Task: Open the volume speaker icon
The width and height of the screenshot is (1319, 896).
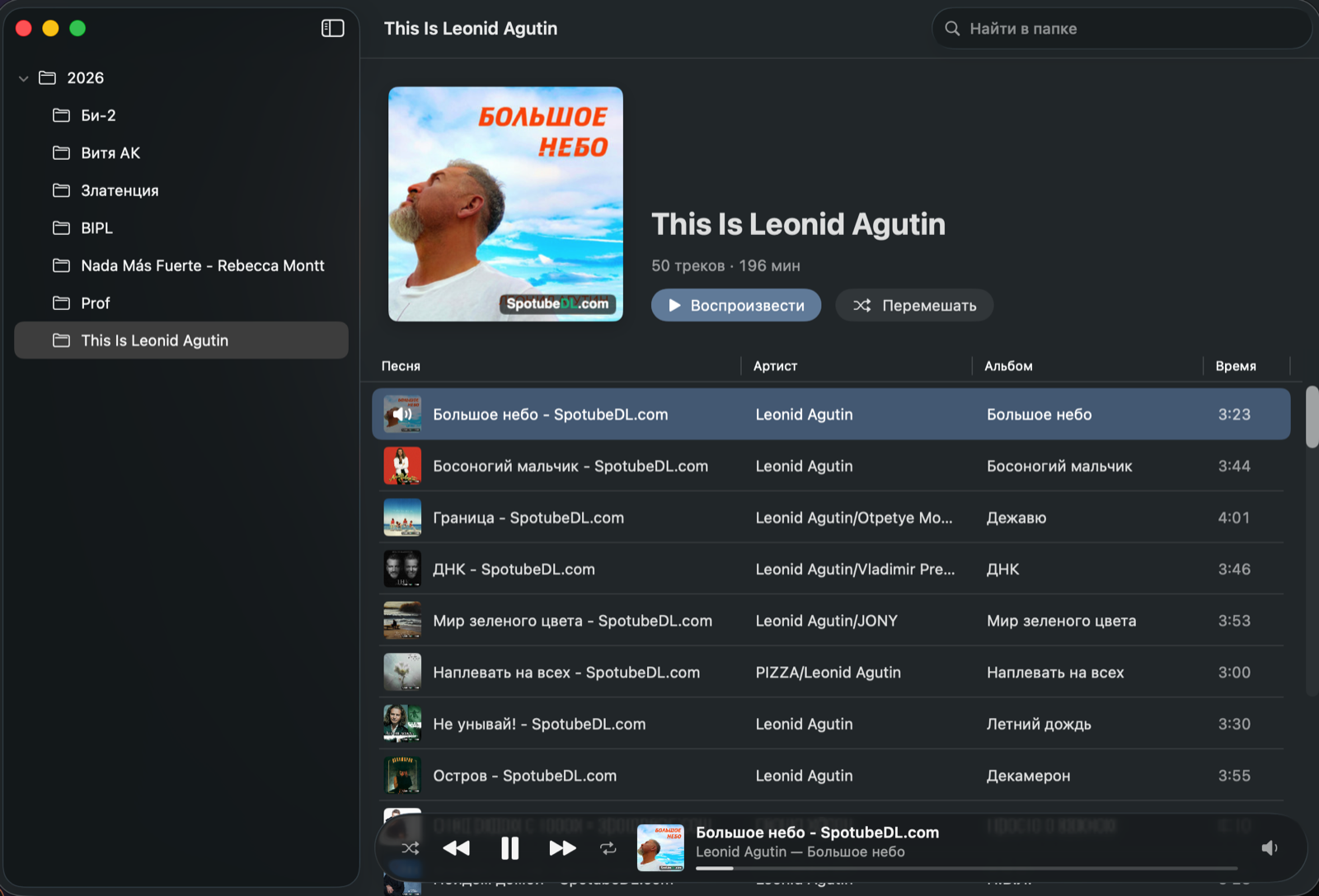Action: click(x=1270, y=848)
